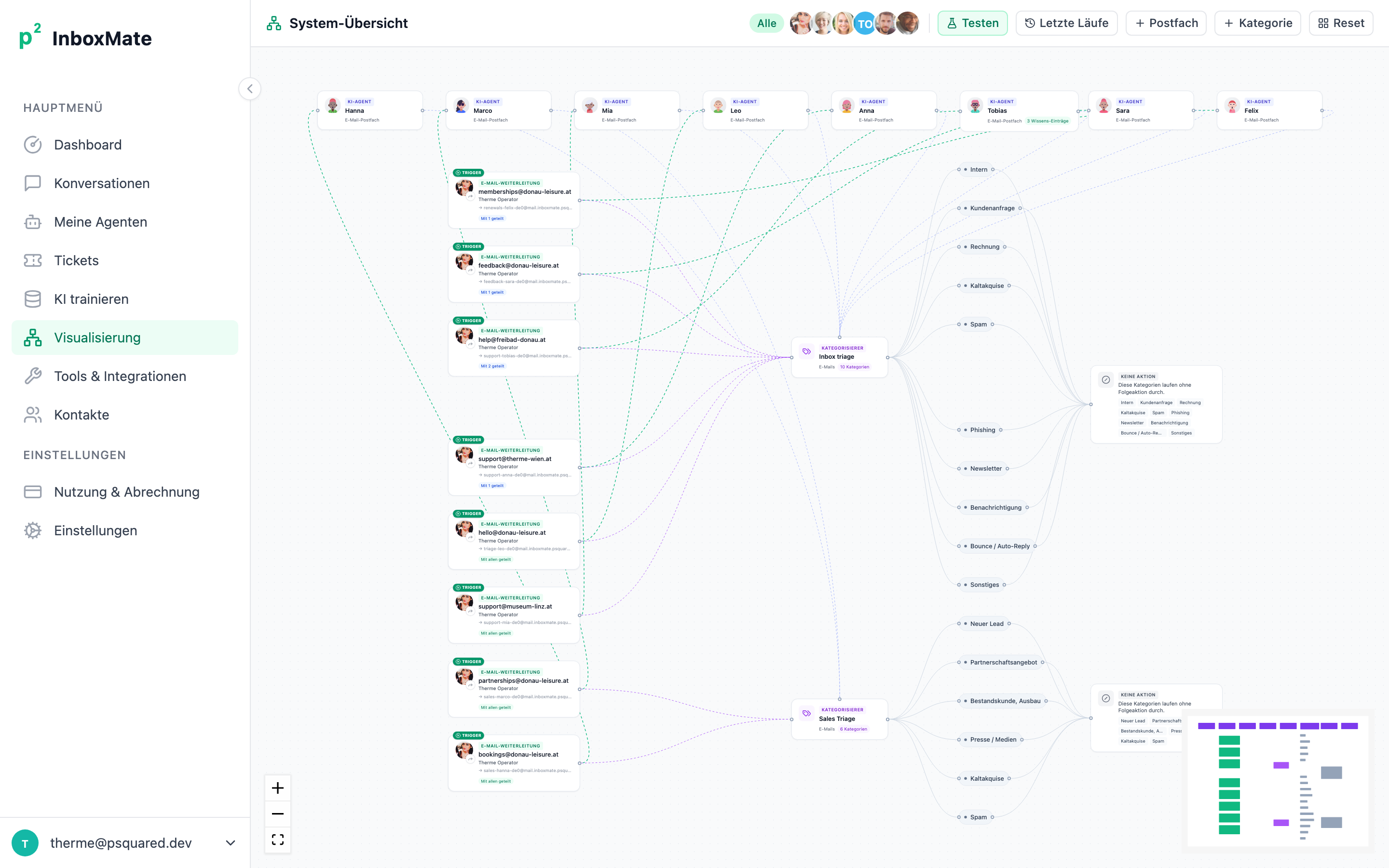Click the Visualisierung sidebar icon

[x=33, y=338]
